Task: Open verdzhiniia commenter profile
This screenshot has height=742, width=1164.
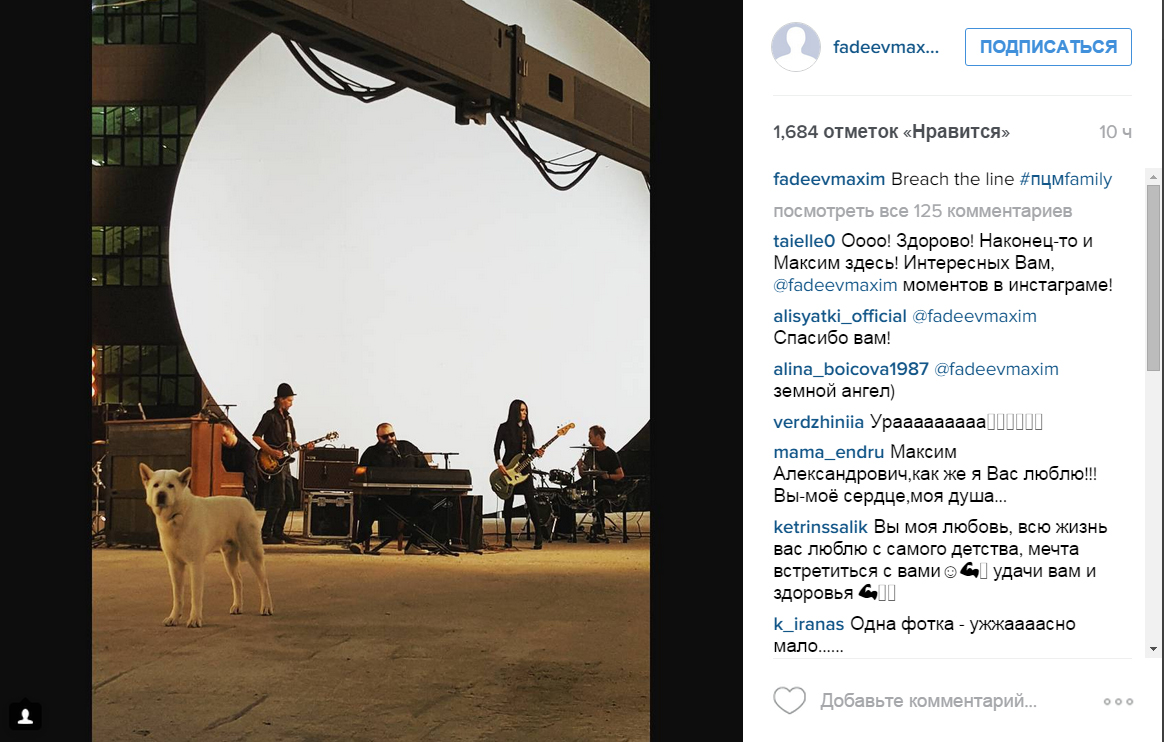Action: point(818,422)
